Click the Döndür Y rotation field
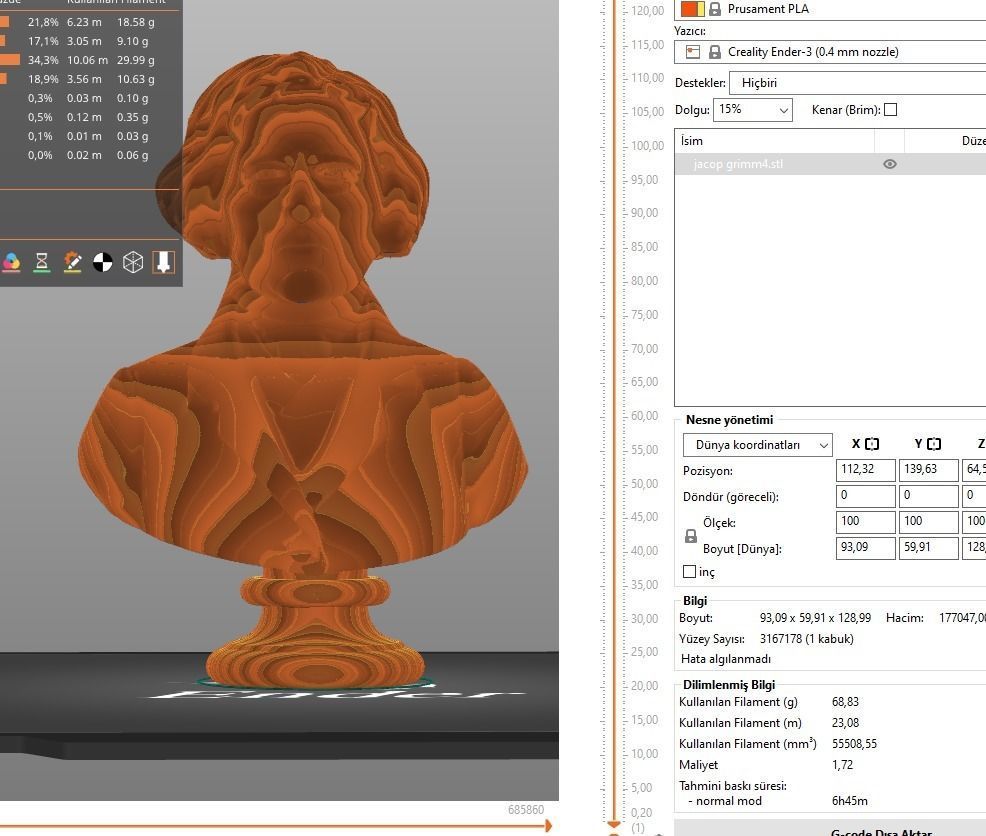Viewport: 986px width, 836px height. [928, 496]
